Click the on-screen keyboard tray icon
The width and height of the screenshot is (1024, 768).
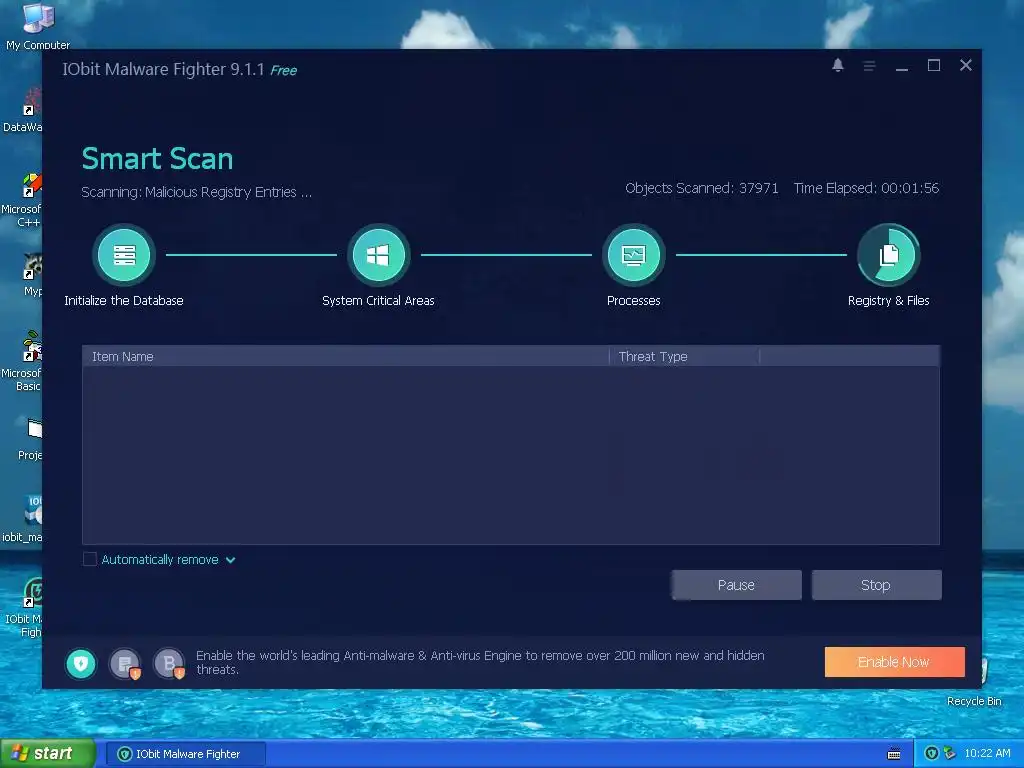pos(894,754)
